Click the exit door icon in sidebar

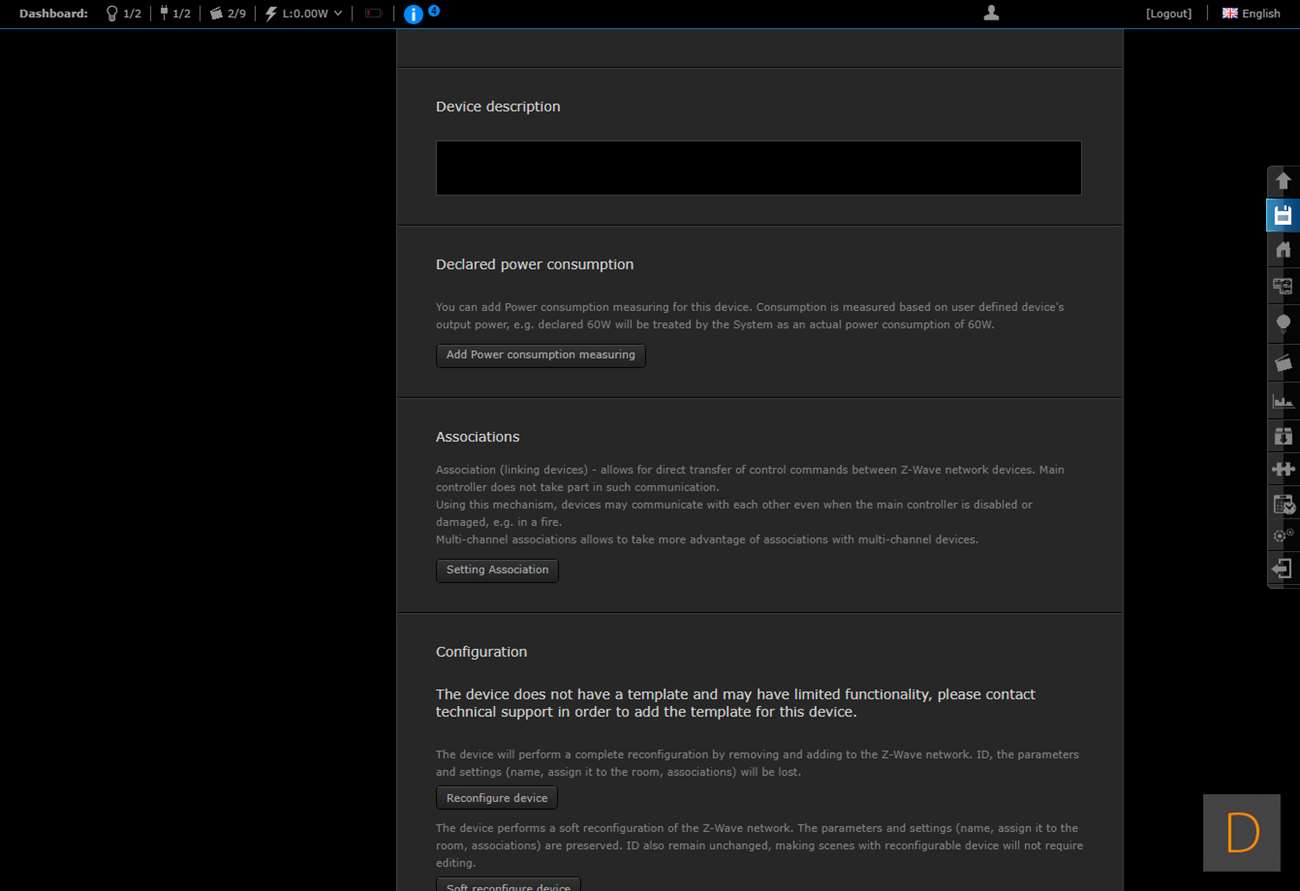1283,569
